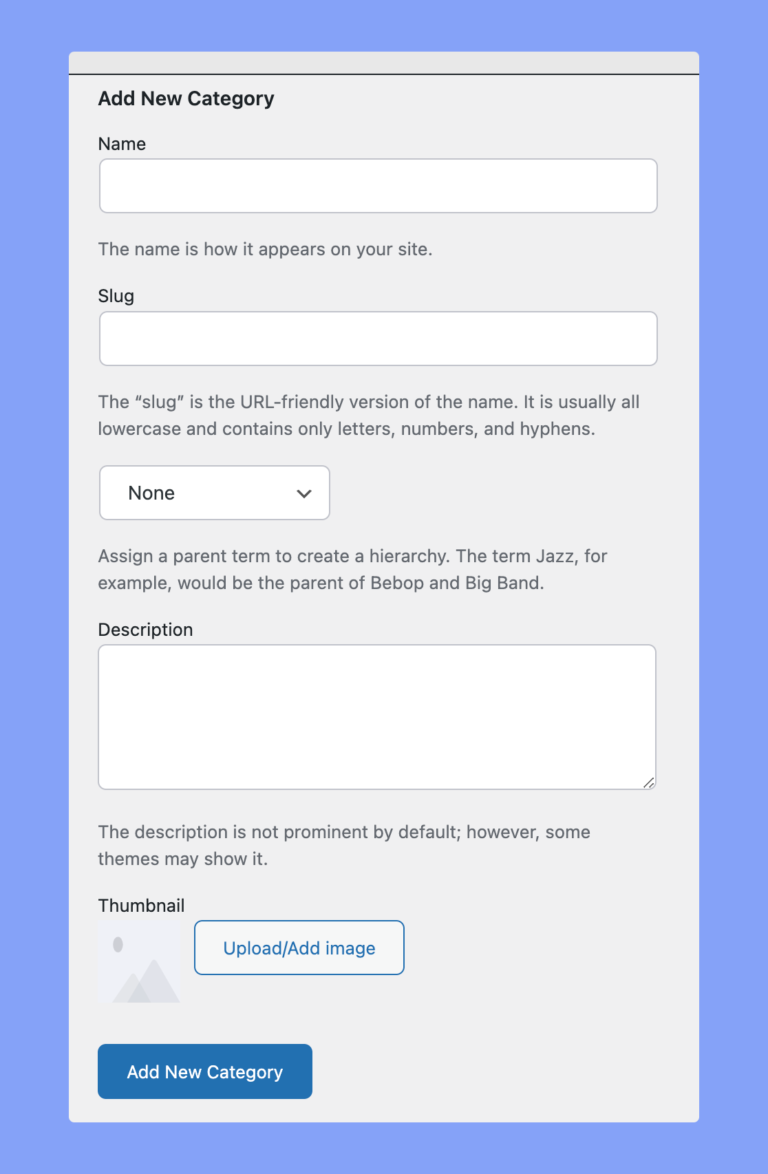Click inside the Name text field
The height and width of the screenshot is (1174, 768).
click(377, 185)
